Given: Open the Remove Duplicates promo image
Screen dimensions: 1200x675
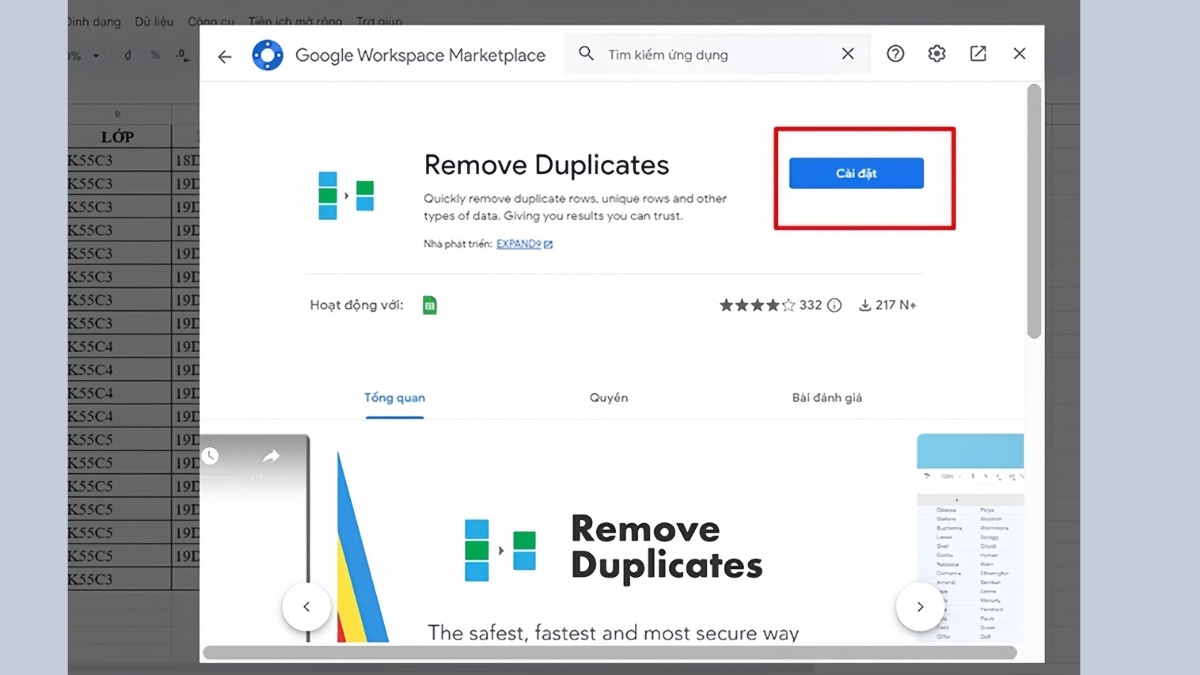Looking at the screenshot, I should (614, 540).
